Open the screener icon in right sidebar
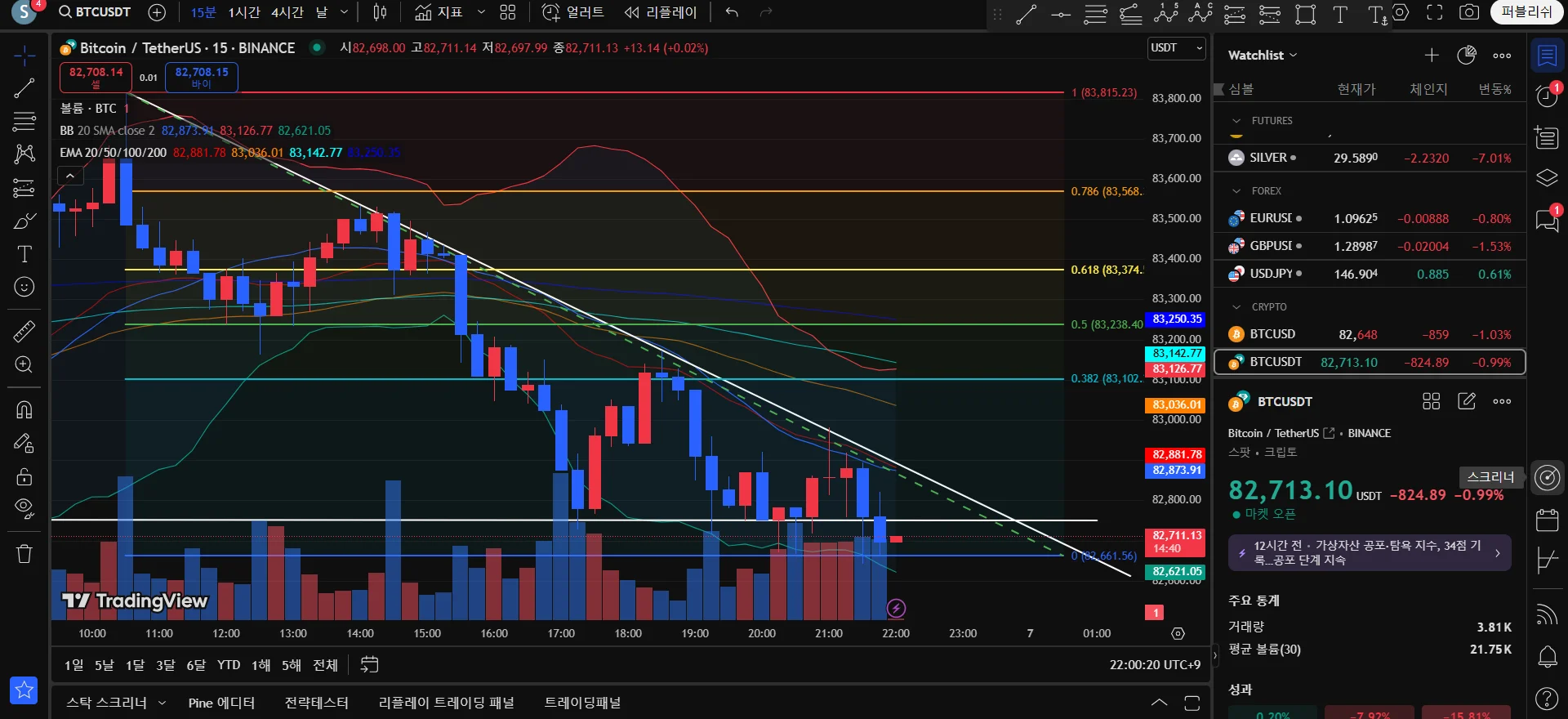 pos(1547,477)
